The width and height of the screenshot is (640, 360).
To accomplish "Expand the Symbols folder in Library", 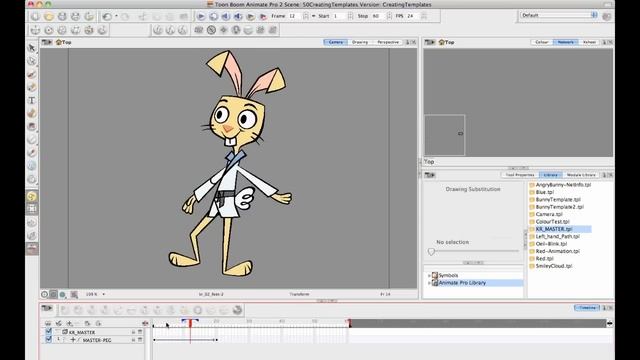I will pyautogui.click(x=429, y=276).
